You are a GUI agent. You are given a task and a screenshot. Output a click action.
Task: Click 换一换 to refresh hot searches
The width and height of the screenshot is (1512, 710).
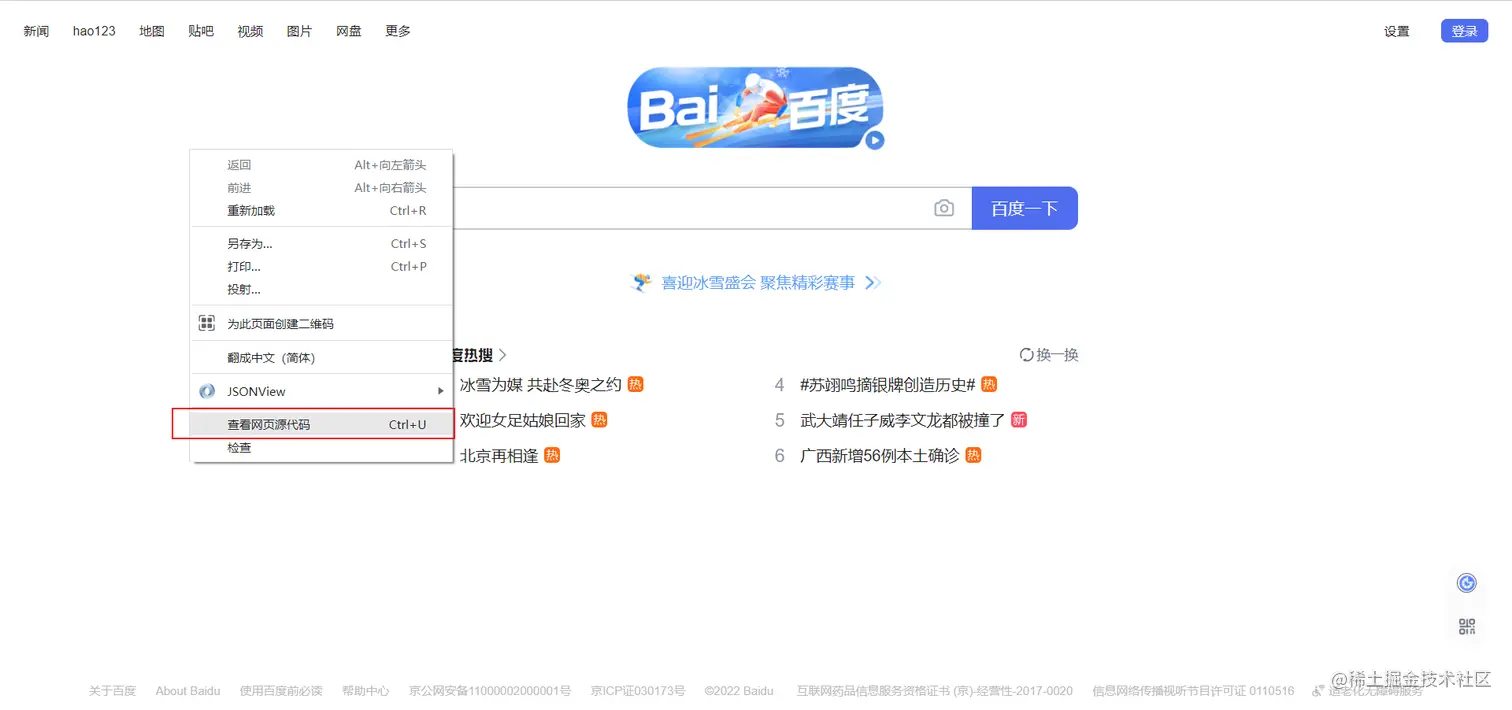click(1057, 355)
